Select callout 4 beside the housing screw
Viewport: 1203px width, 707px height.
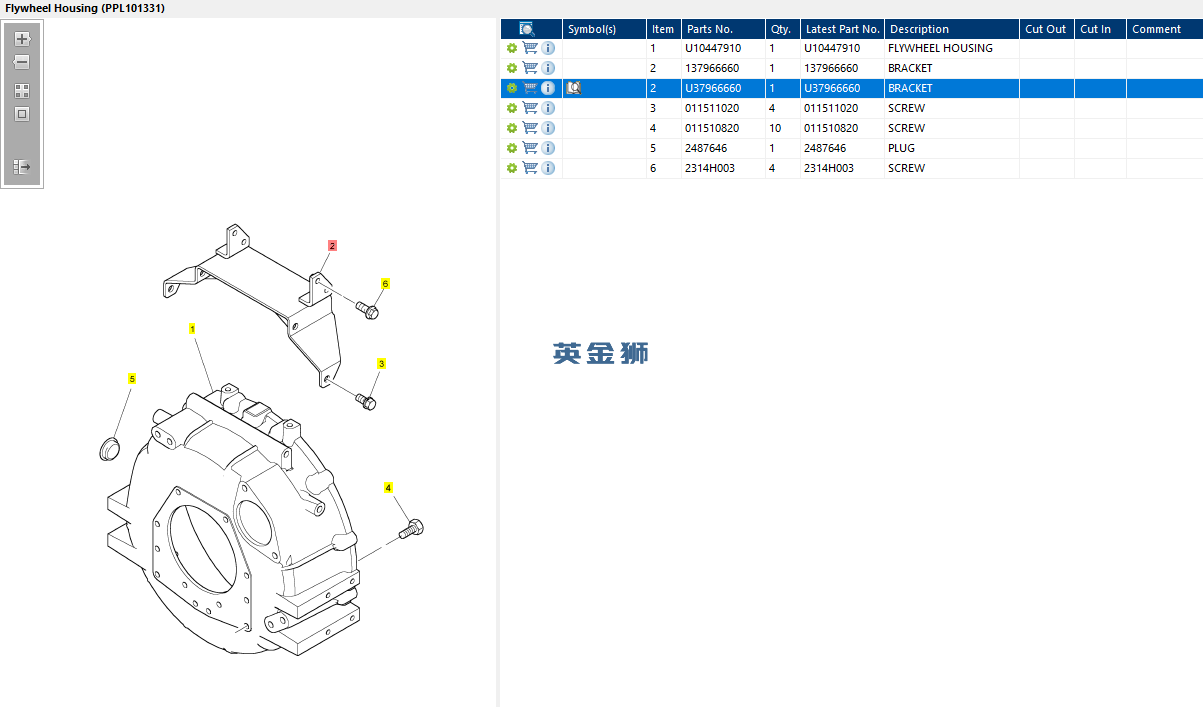click(389, 487)
